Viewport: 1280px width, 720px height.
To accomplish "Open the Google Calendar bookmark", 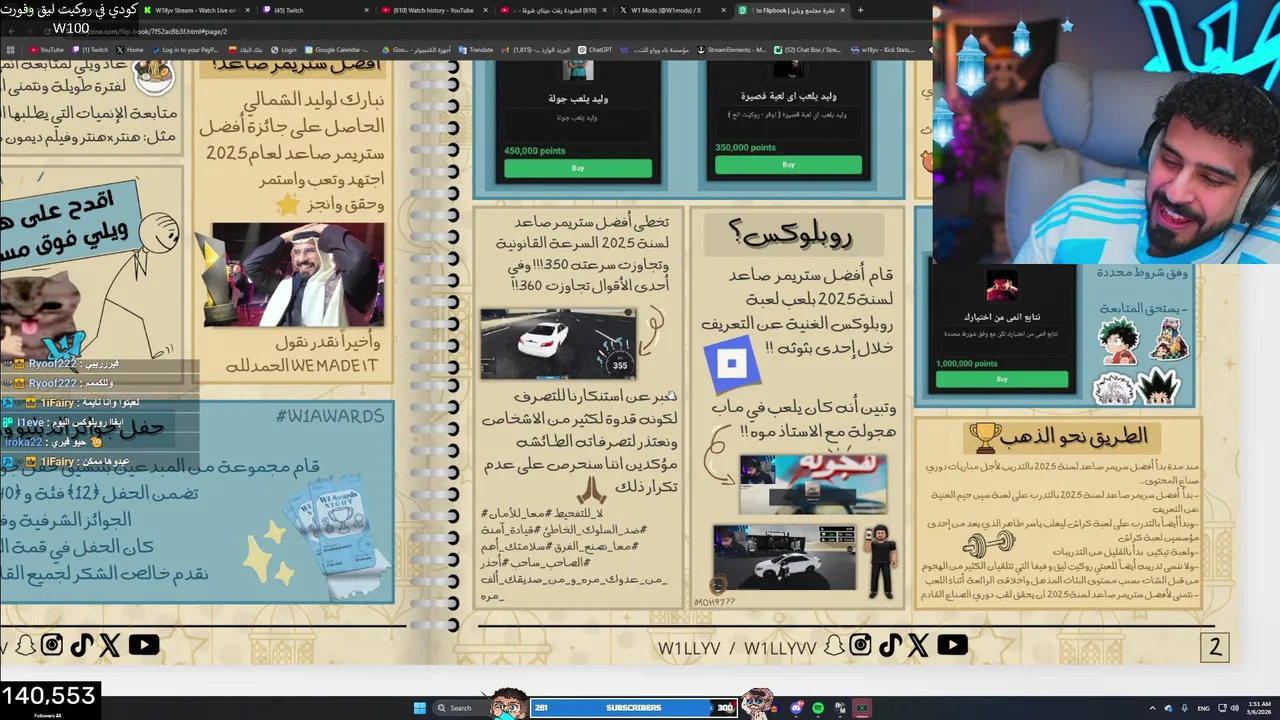I will pos(337,49).
